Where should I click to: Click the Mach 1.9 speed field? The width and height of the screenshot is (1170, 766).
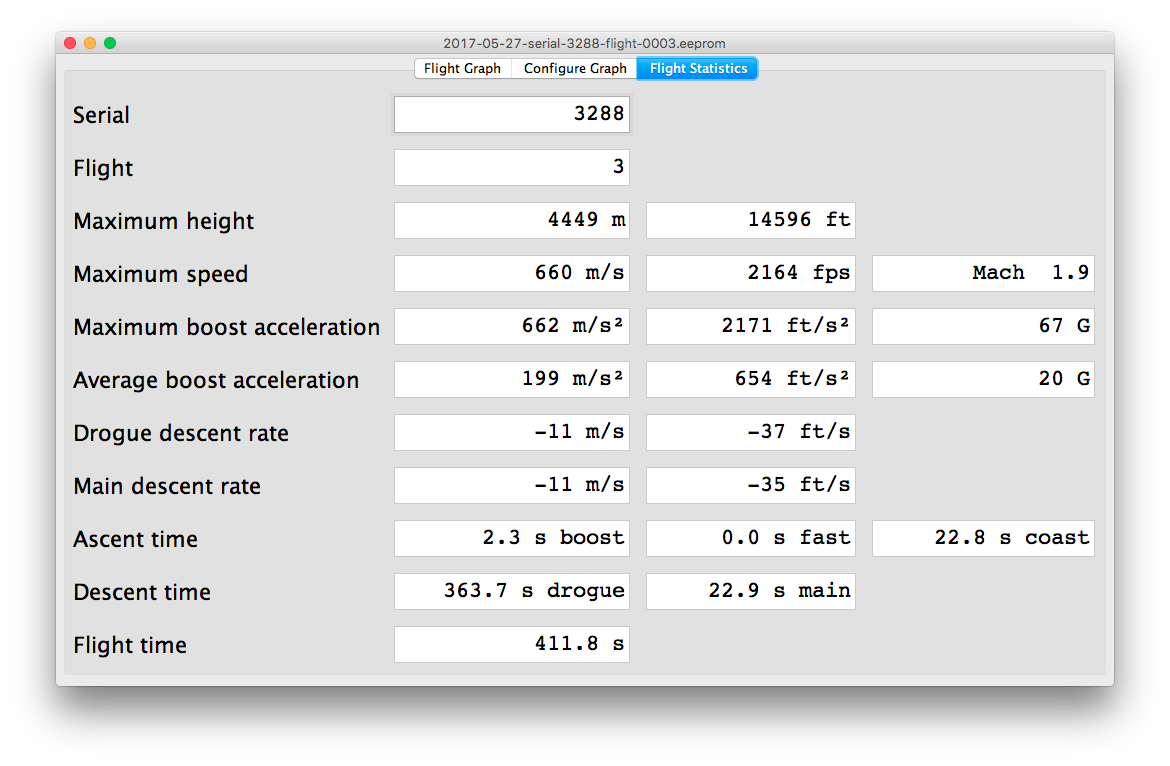coord(983,273)
